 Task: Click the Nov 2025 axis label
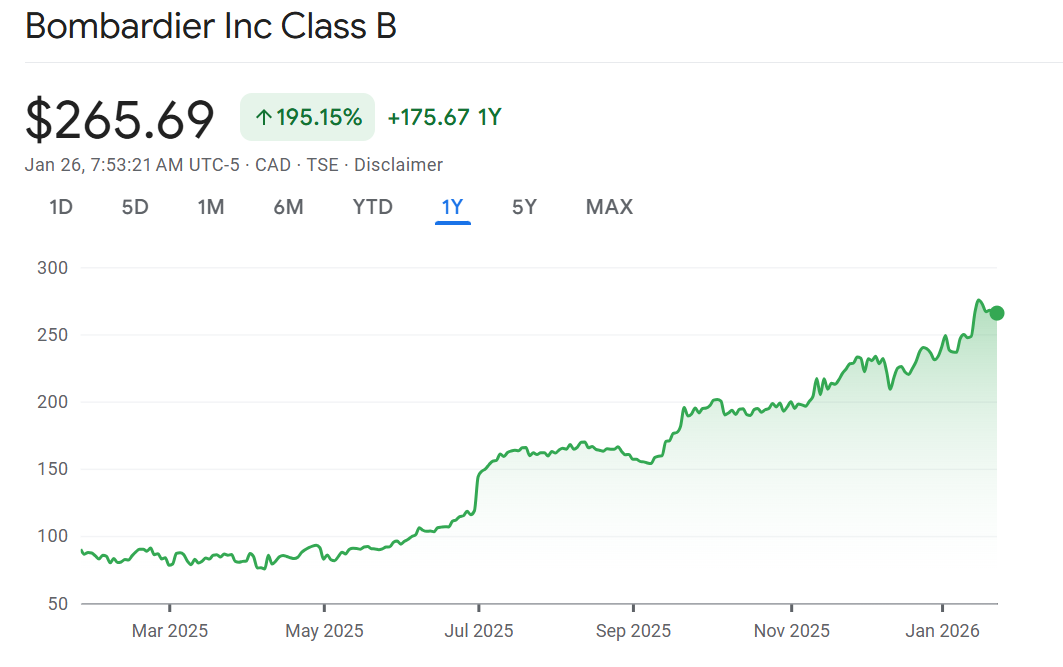[x=792, y=631]
